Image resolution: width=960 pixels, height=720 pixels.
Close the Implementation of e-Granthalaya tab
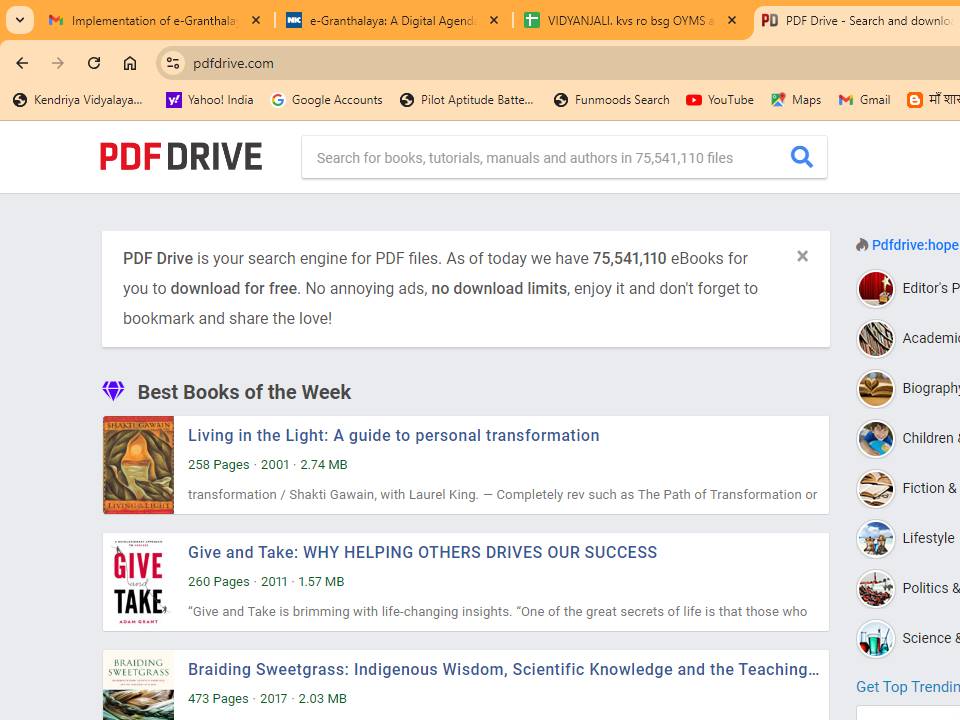coord(256,20)
